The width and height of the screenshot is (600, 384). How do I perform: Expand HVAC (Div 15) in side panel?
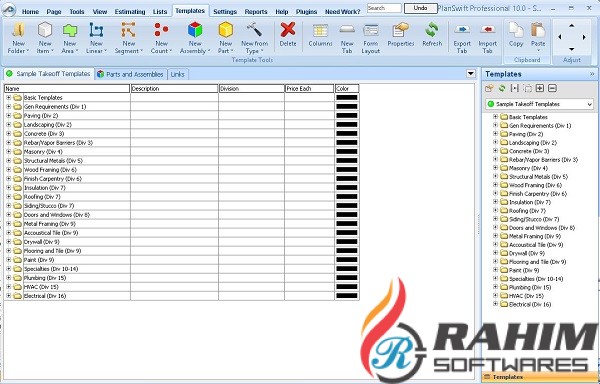tap(495, 295)
